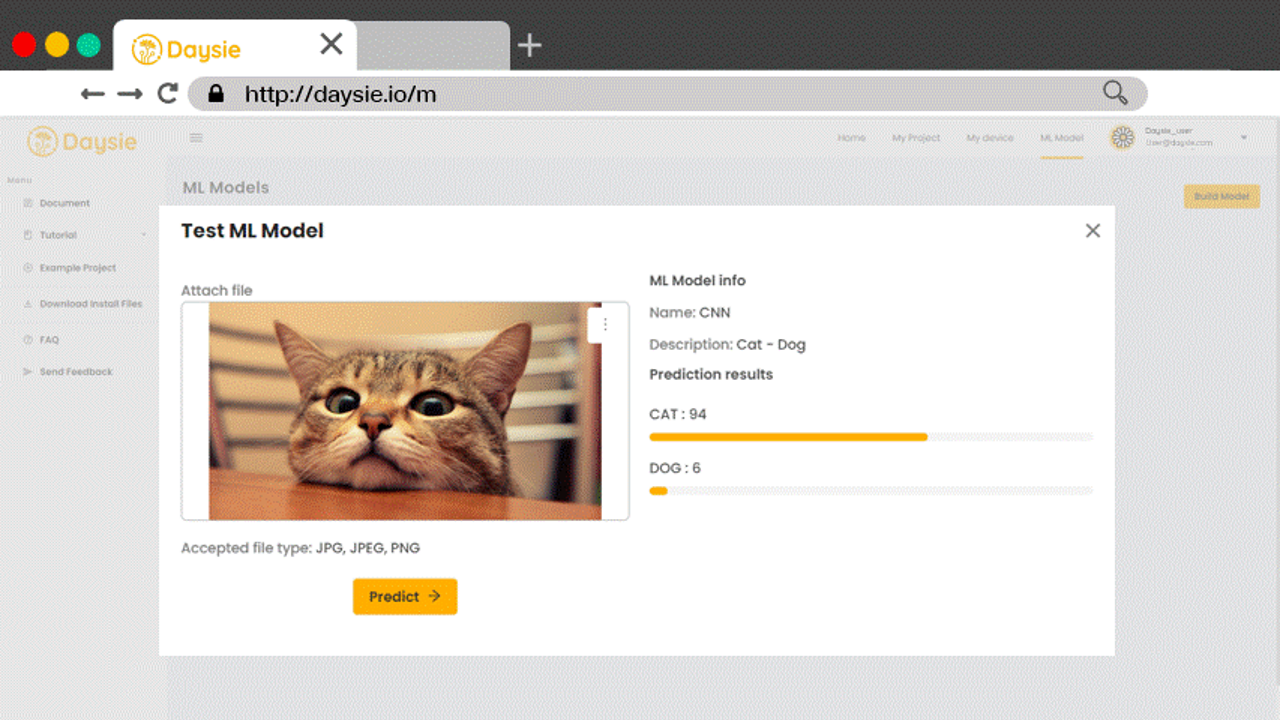The width and height of the screenshot is (1280, 720).
Task: Click the Build Model button
Action: pos(1221,196)
